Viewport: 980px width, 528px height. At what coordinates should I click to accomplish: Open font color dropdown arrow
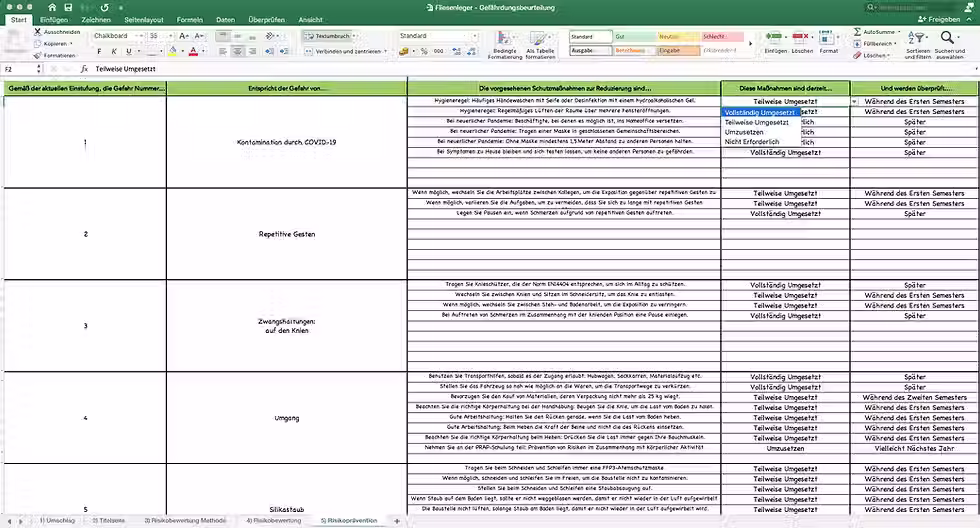coord(203,51)
